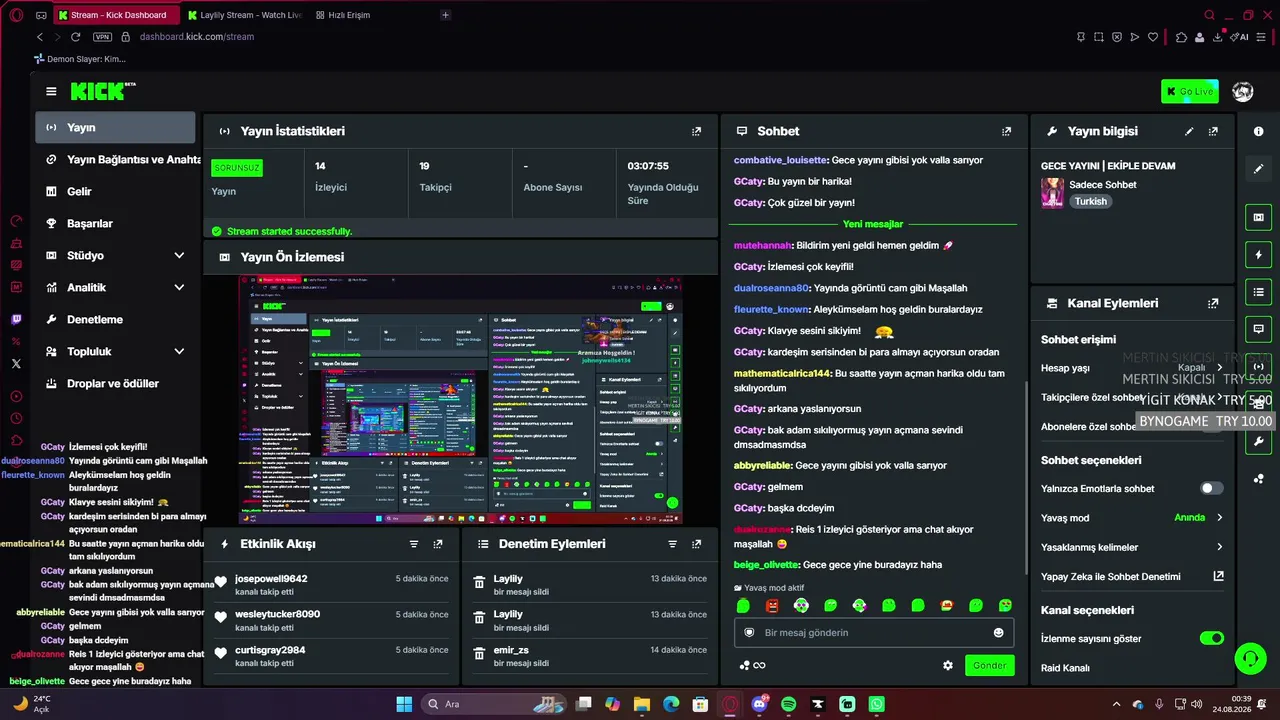Viewport: 1280px width, 720px height.
Task: Click the info icon in the right rail
Action: (1259, 131)
